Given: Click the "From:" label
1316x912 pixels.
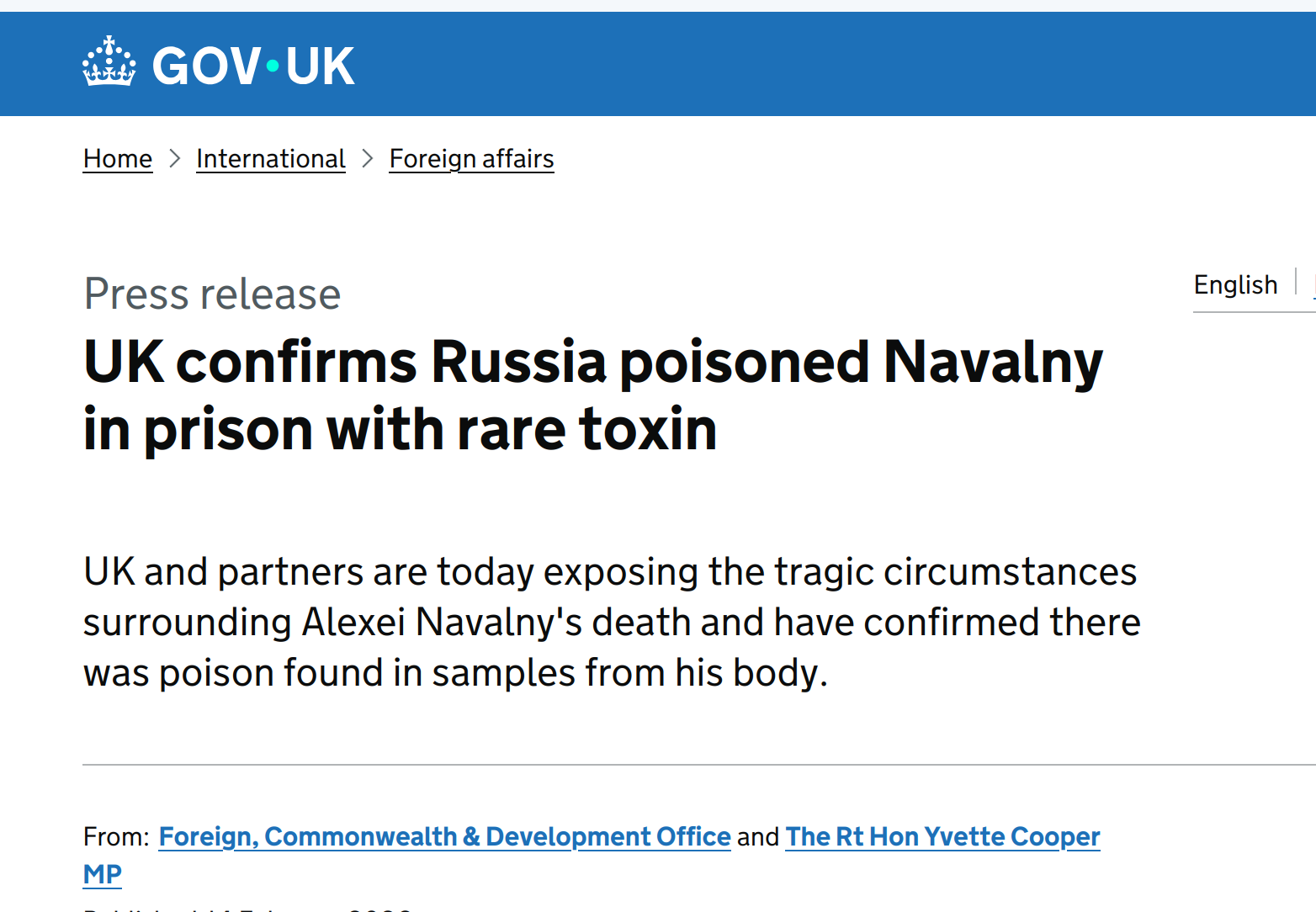Looking at the screenshot, I should [x=116, y=836].
